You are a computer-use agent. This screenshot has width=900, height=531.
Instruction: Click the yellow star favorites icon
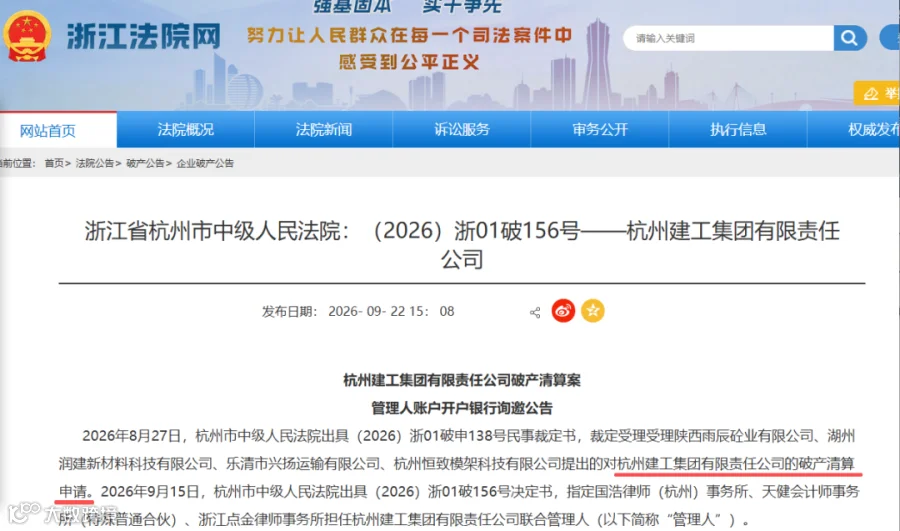tap(592, 311)
